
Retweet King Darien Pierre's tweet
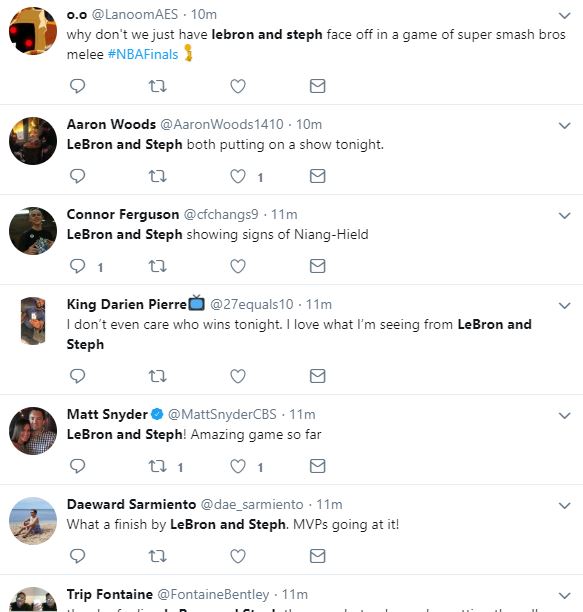(158, 376)
